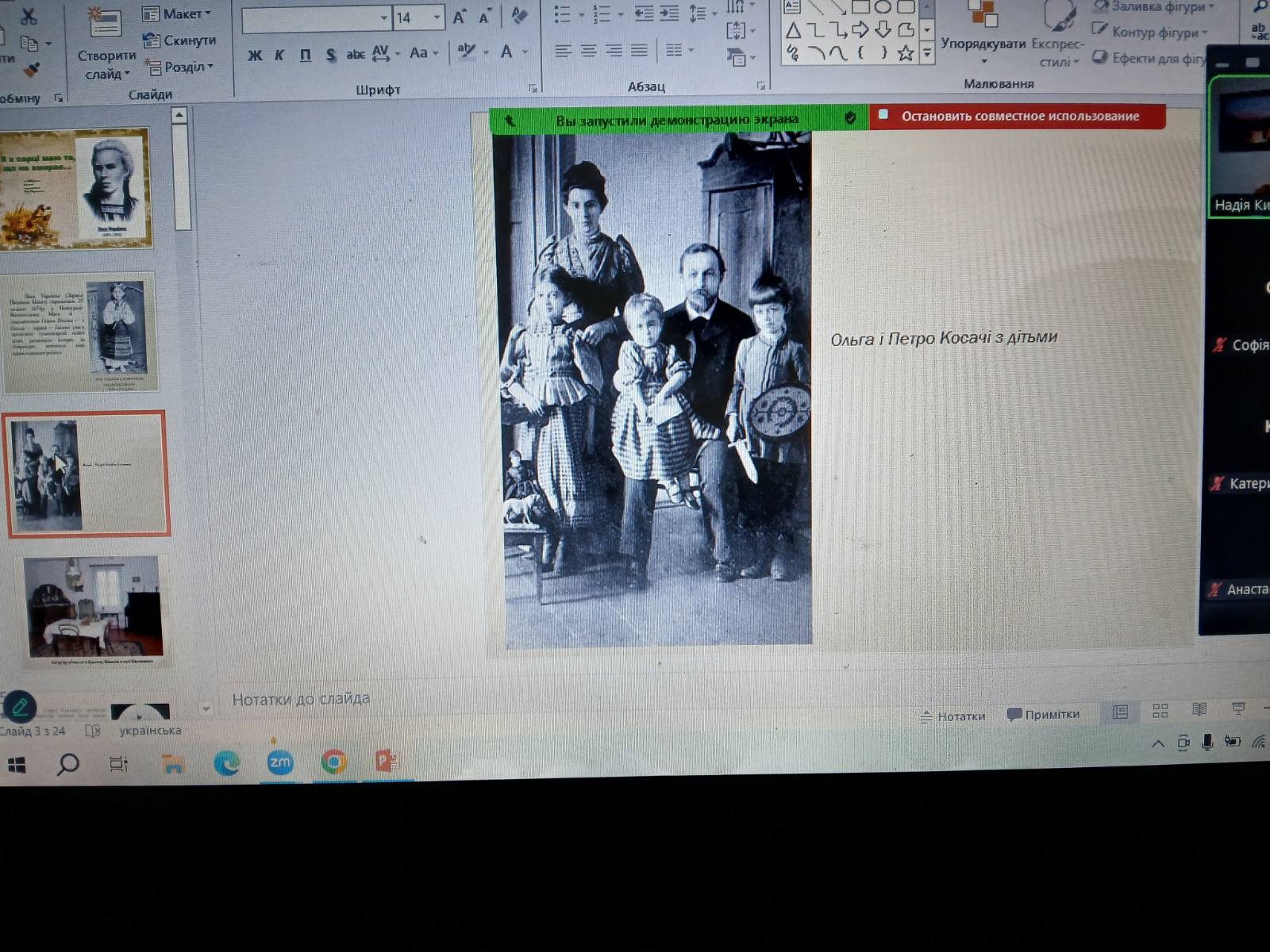Screen dimensions: 1270x952
Task: Open Заливка фігури shape fill menu
Action: (x=1156, y=7)
